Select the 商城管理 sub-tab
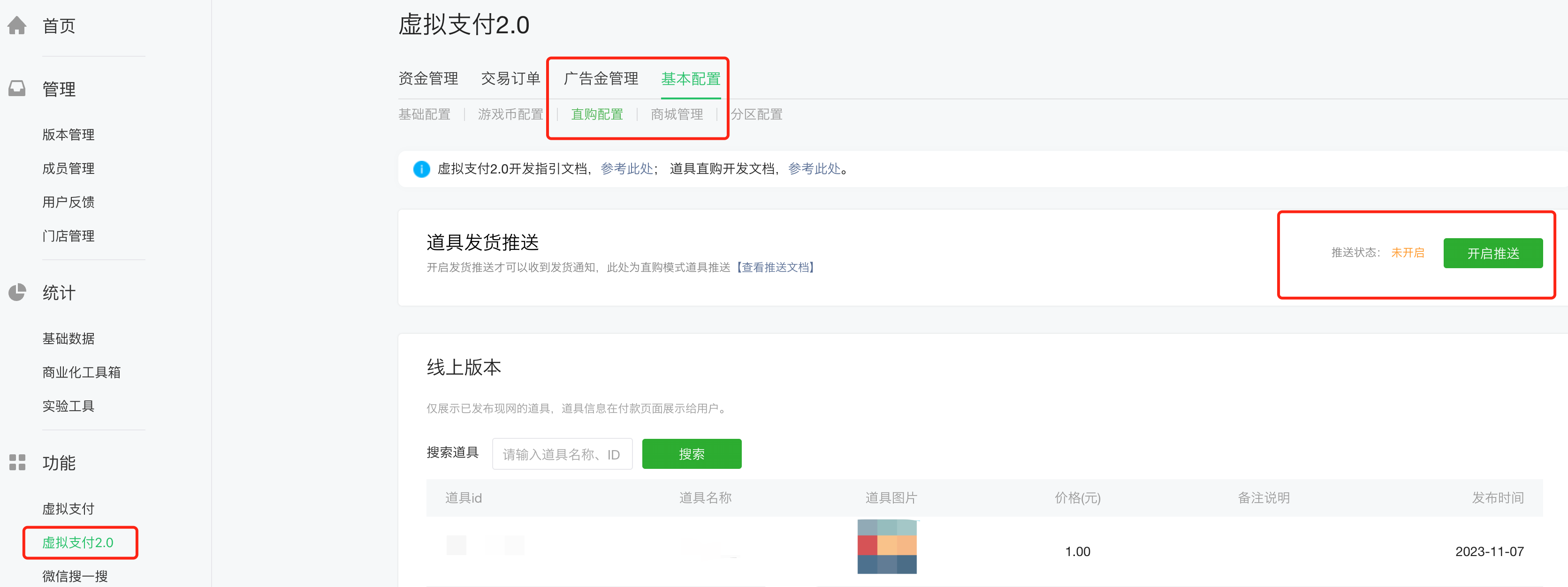 coord(676,114)
